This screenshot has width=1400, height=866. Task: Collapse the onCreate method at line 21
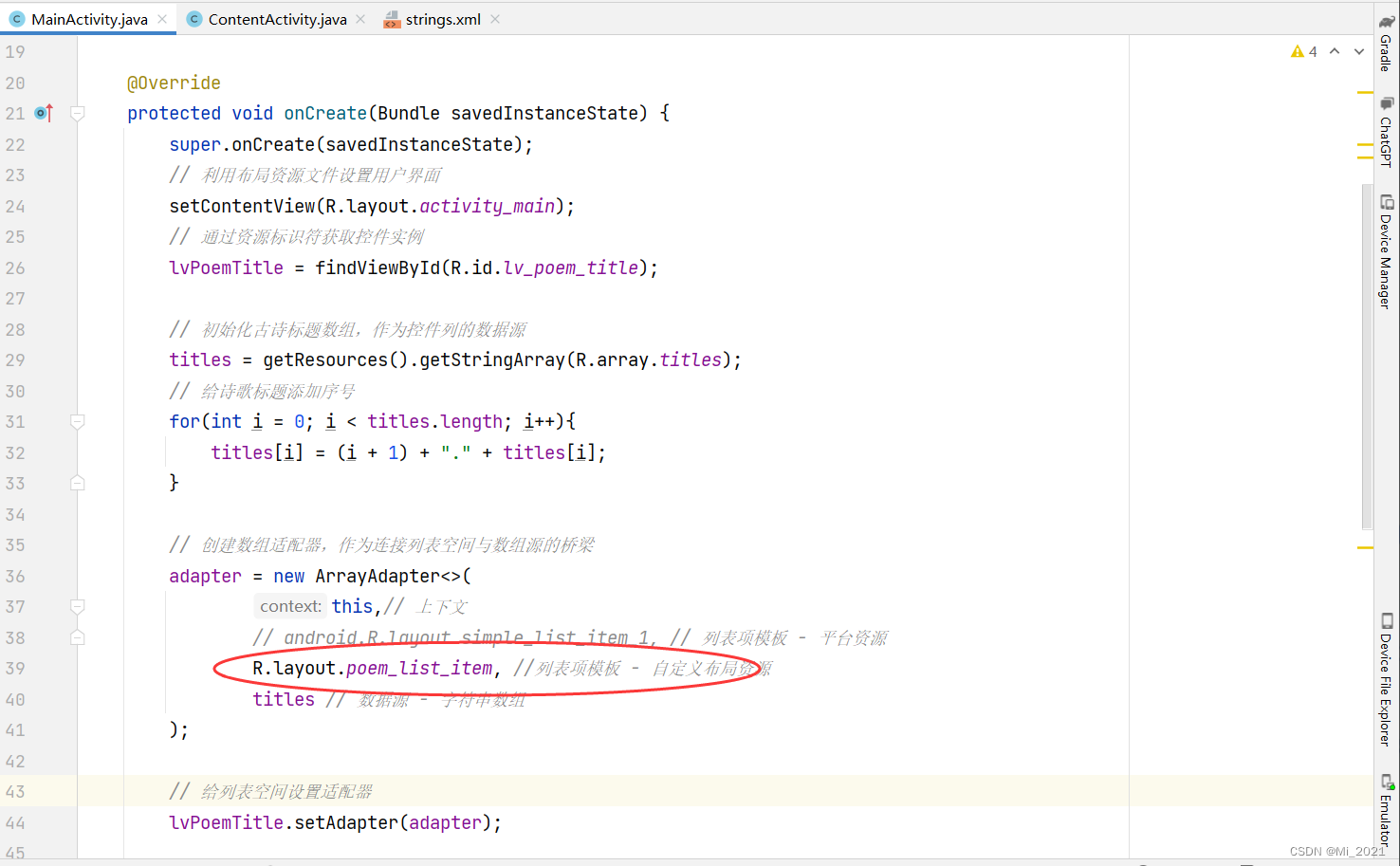tap(78, 114)
